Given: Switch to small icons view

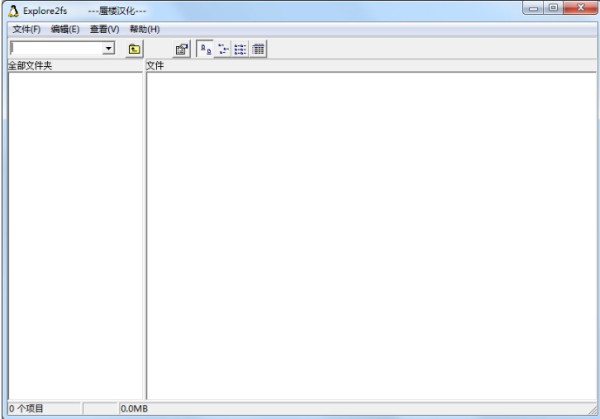Looking at the screenshot, I should pos(223,48).
